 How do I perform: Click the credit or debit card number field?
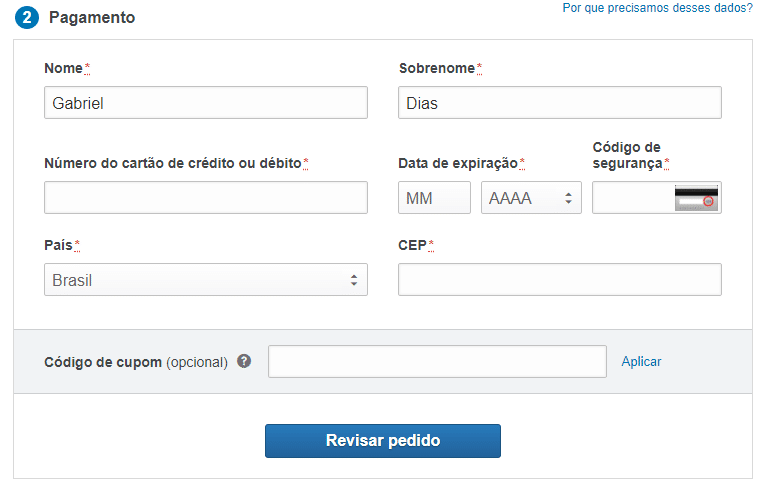coord(206,198)
